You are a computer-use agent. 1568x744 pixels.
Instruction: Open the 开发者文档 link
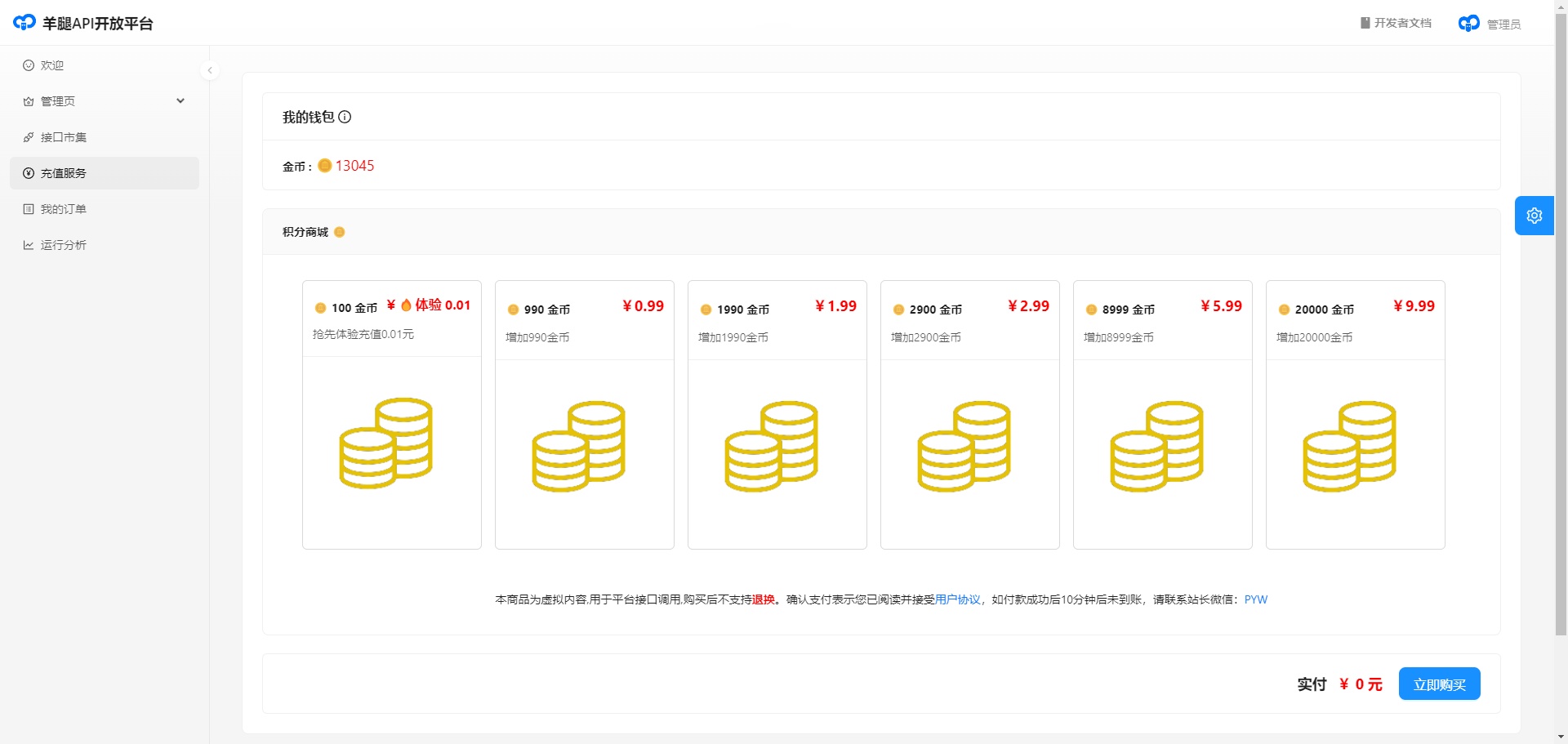coord(1396,23)
